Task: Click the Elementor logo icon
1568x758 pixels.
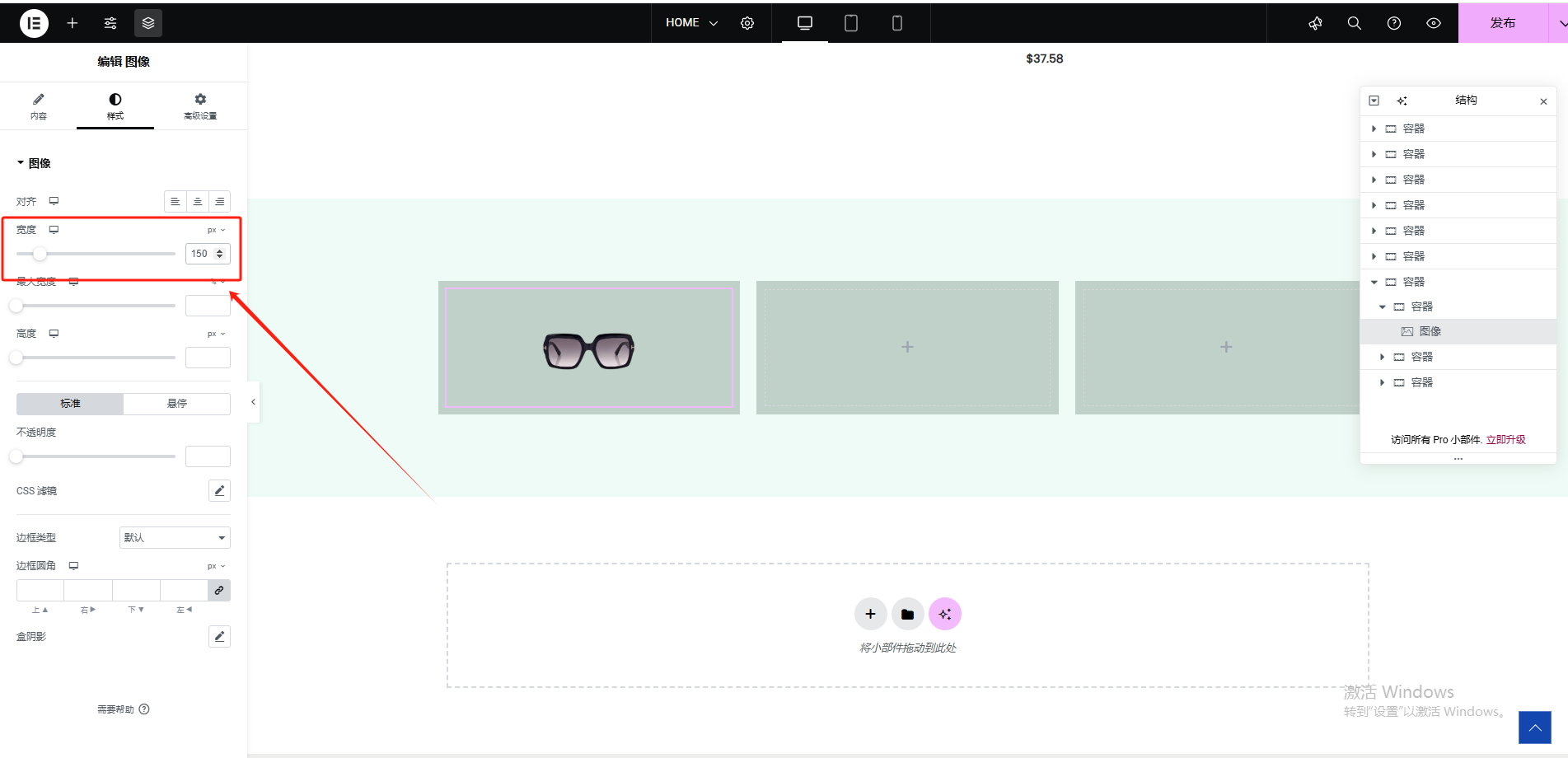Action: point(34,23)
